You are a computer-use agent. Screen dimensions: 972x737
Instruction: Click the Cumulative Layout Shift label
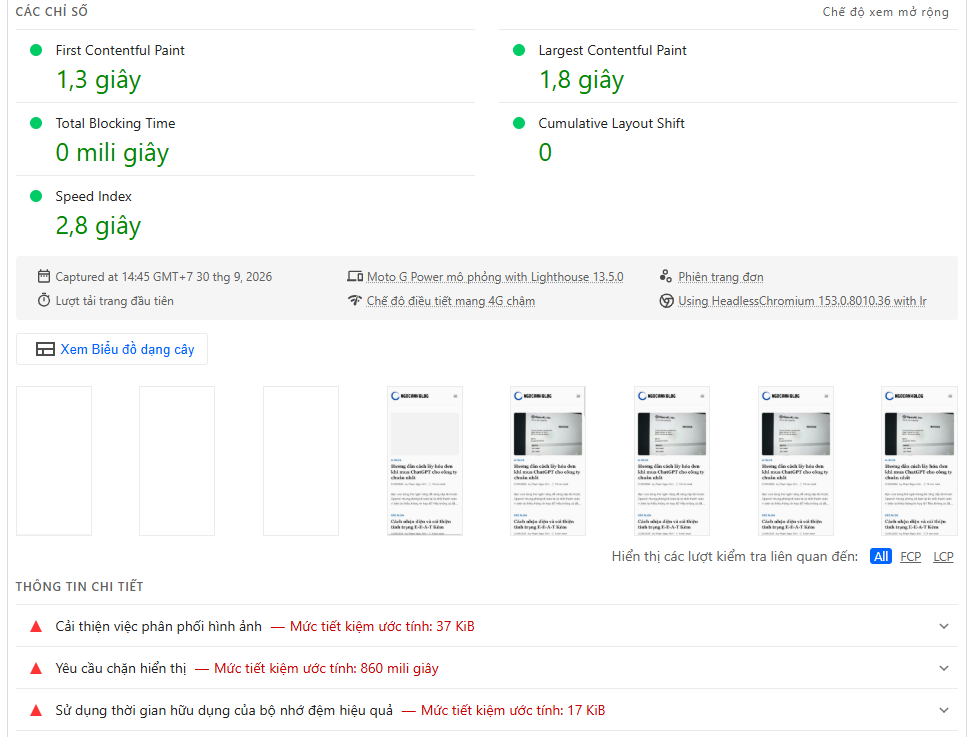tap(611, 123)
